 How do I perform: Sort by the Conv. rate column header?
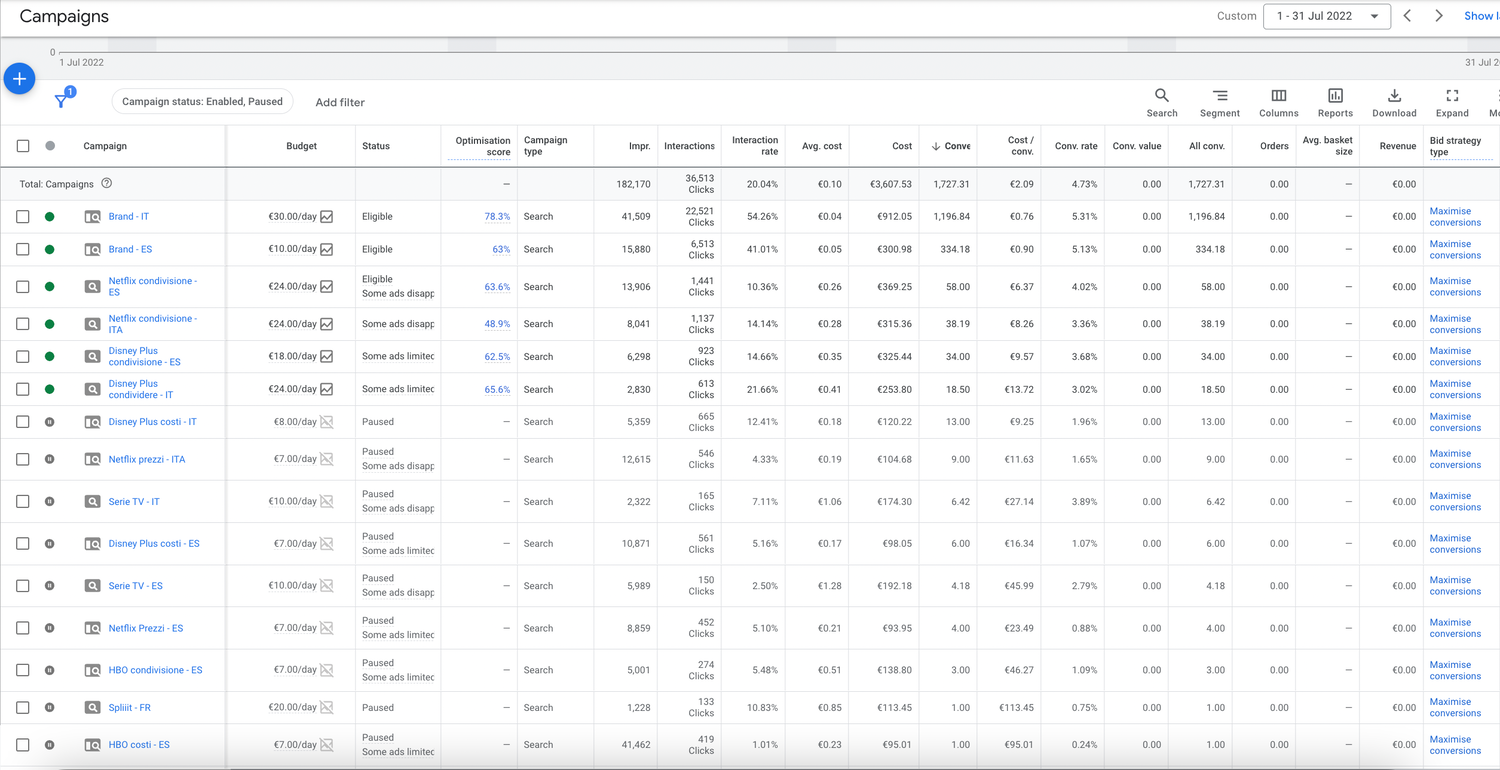point(1076,146)
